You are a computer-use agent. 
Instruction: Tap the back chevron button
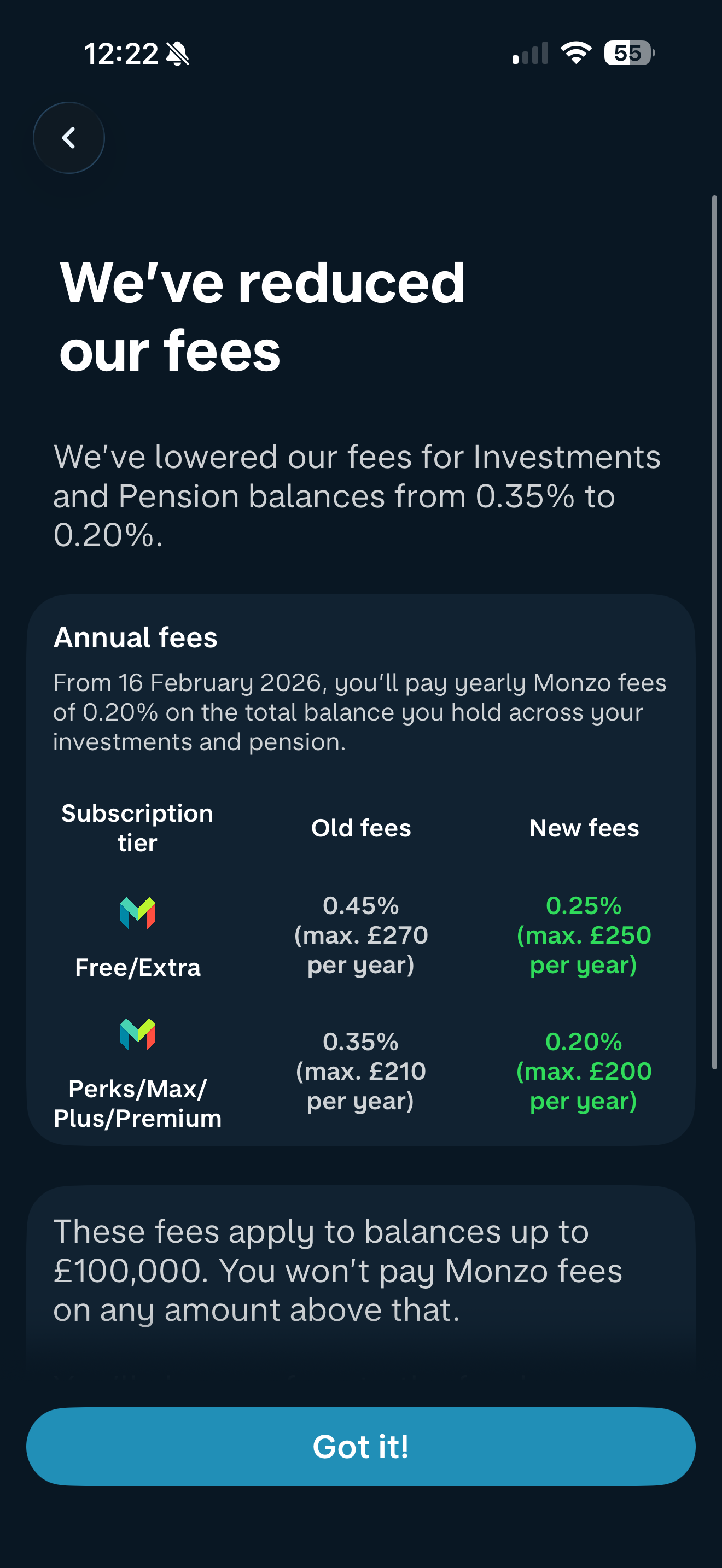coord(69,138)
